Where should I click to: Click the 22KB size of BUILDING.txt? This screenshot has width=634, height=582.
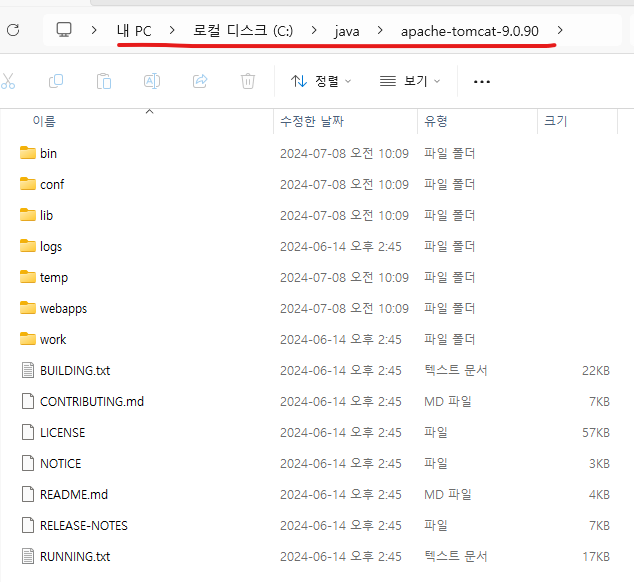pyautogui.click(x=596, y=371)
